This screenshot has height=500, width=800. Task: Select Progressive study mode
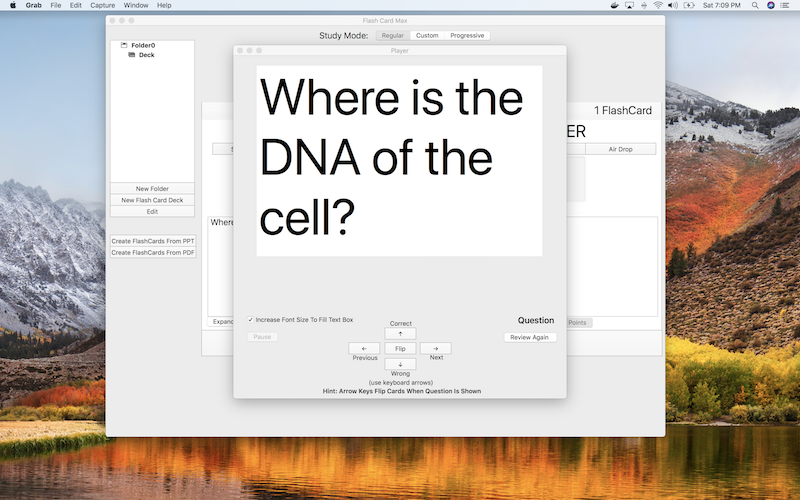coord(467,36)
